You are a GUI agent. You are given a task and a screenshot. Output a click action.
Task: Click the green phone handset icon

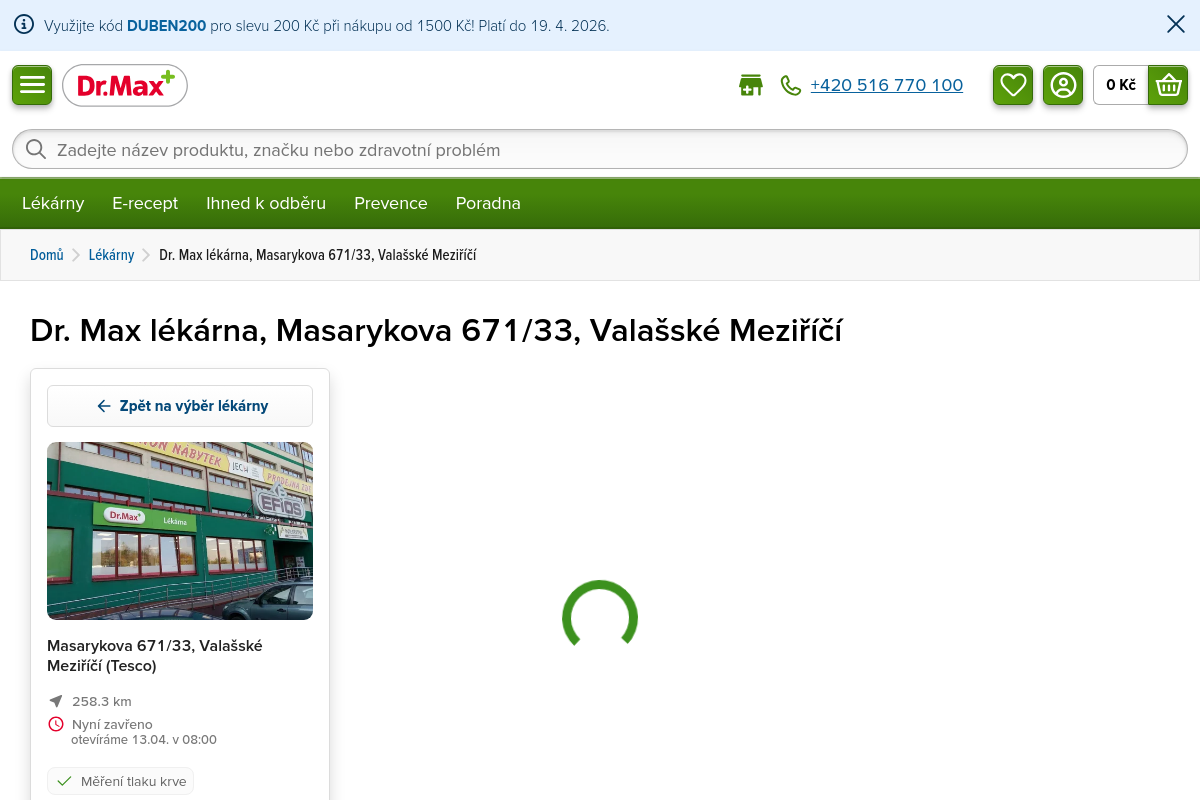click(x=791, y=86)
